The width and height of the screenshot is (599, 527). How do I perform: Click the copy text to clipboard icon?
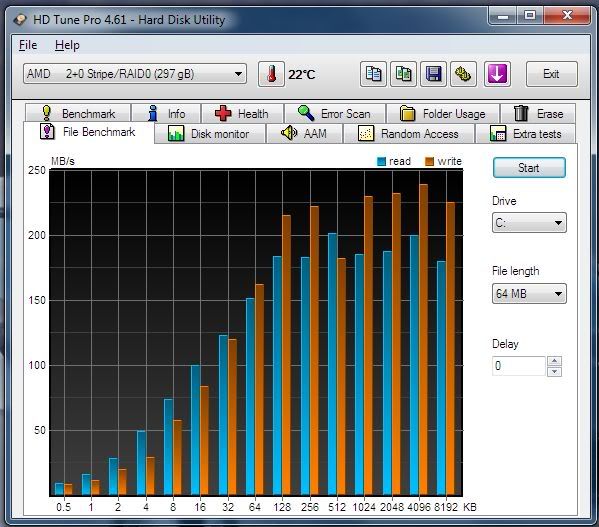373,74
